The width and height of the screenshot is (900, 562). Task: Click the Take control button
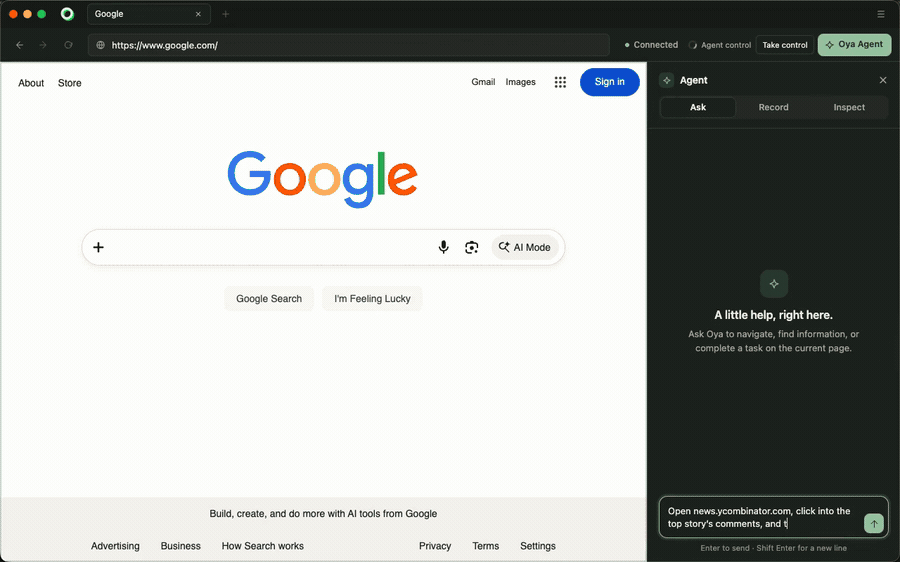785,45
